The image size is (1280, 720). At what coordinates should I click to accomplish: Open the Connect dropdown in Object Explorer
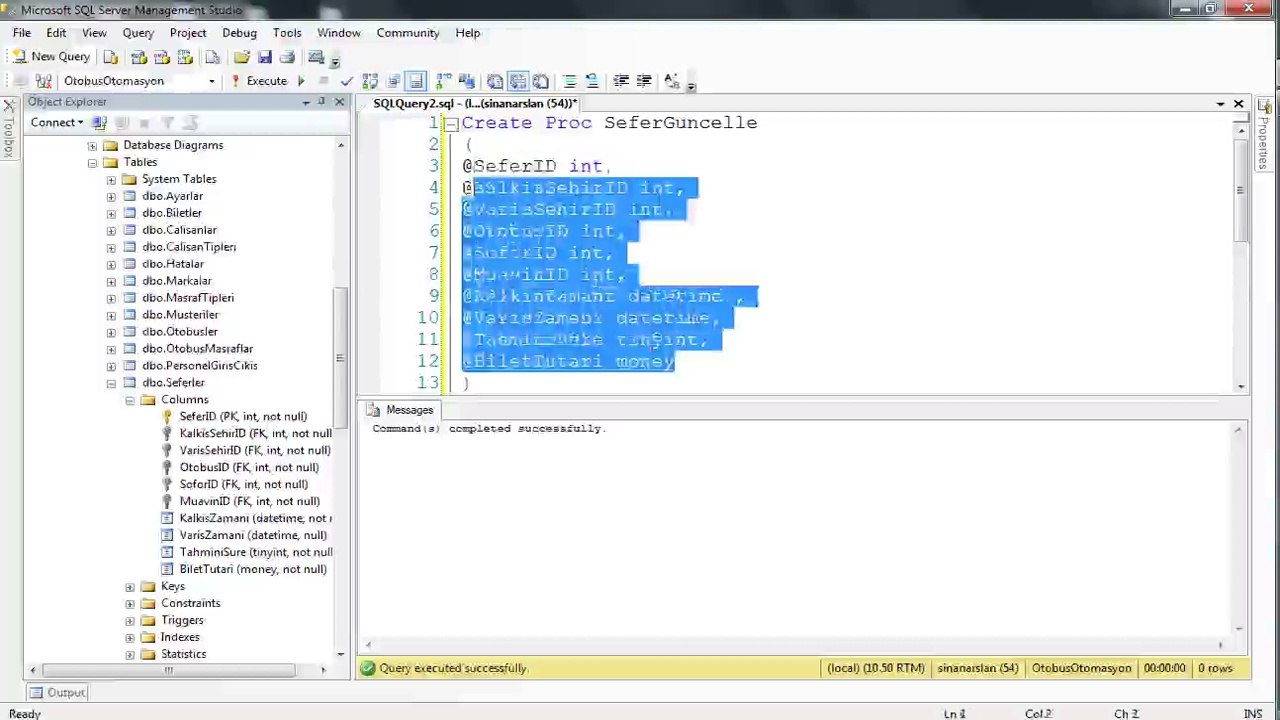[x=57, y=123]
